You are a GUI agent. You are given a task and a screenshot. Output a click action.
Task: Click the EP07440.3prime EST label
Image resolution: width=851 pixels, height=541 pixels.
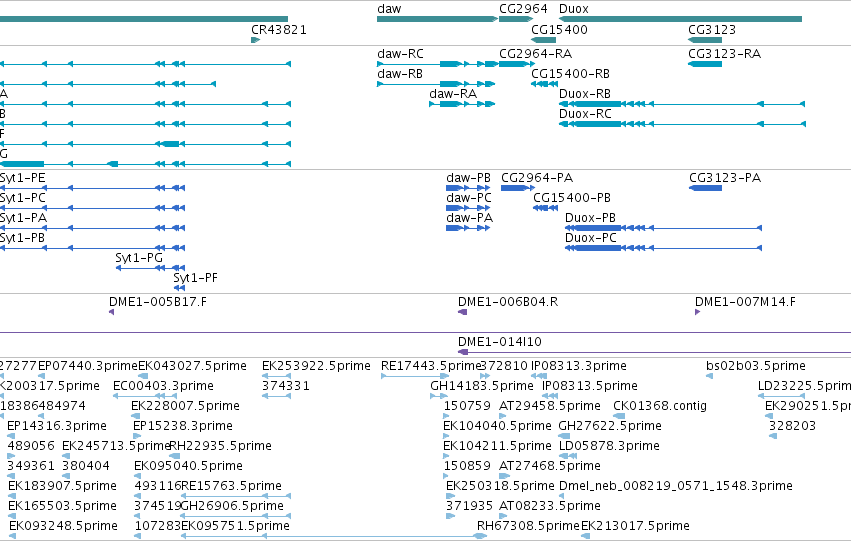88,366
